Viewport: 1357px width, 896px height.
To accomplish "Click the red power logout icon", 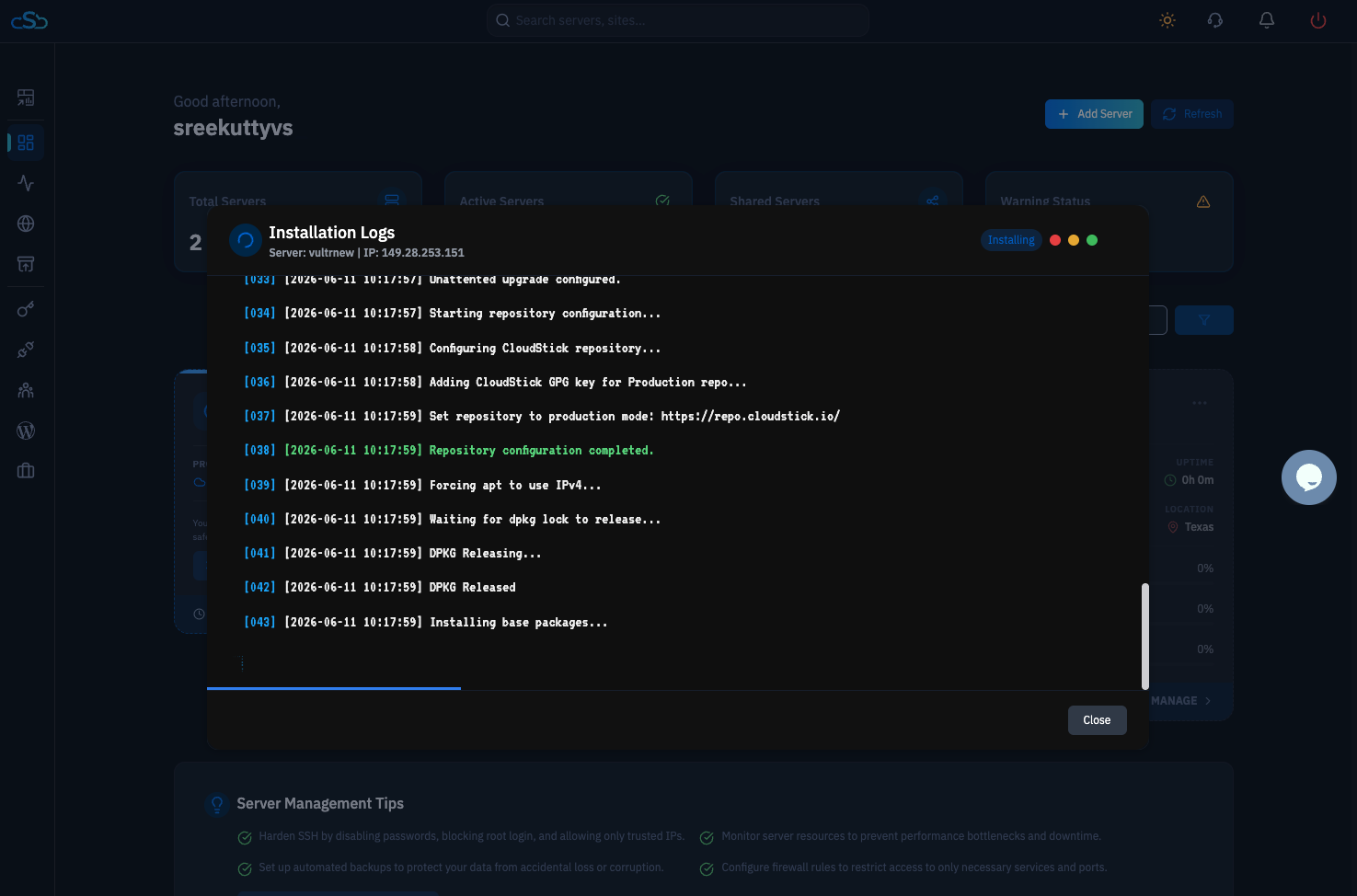I will pyautogui.click(x=1318, y=20).
